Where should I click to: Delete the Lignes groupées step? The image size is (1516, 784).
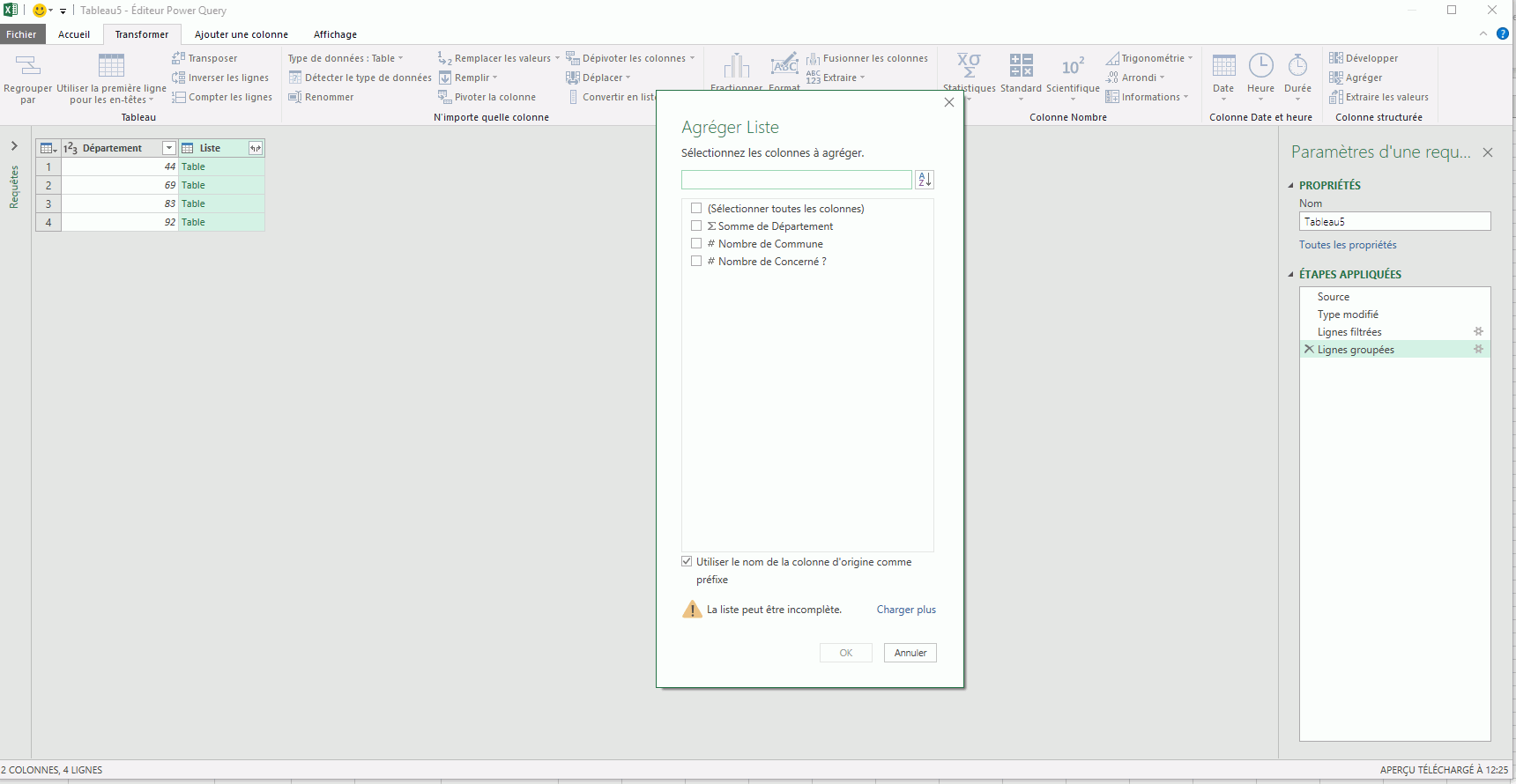[1309, 350]
